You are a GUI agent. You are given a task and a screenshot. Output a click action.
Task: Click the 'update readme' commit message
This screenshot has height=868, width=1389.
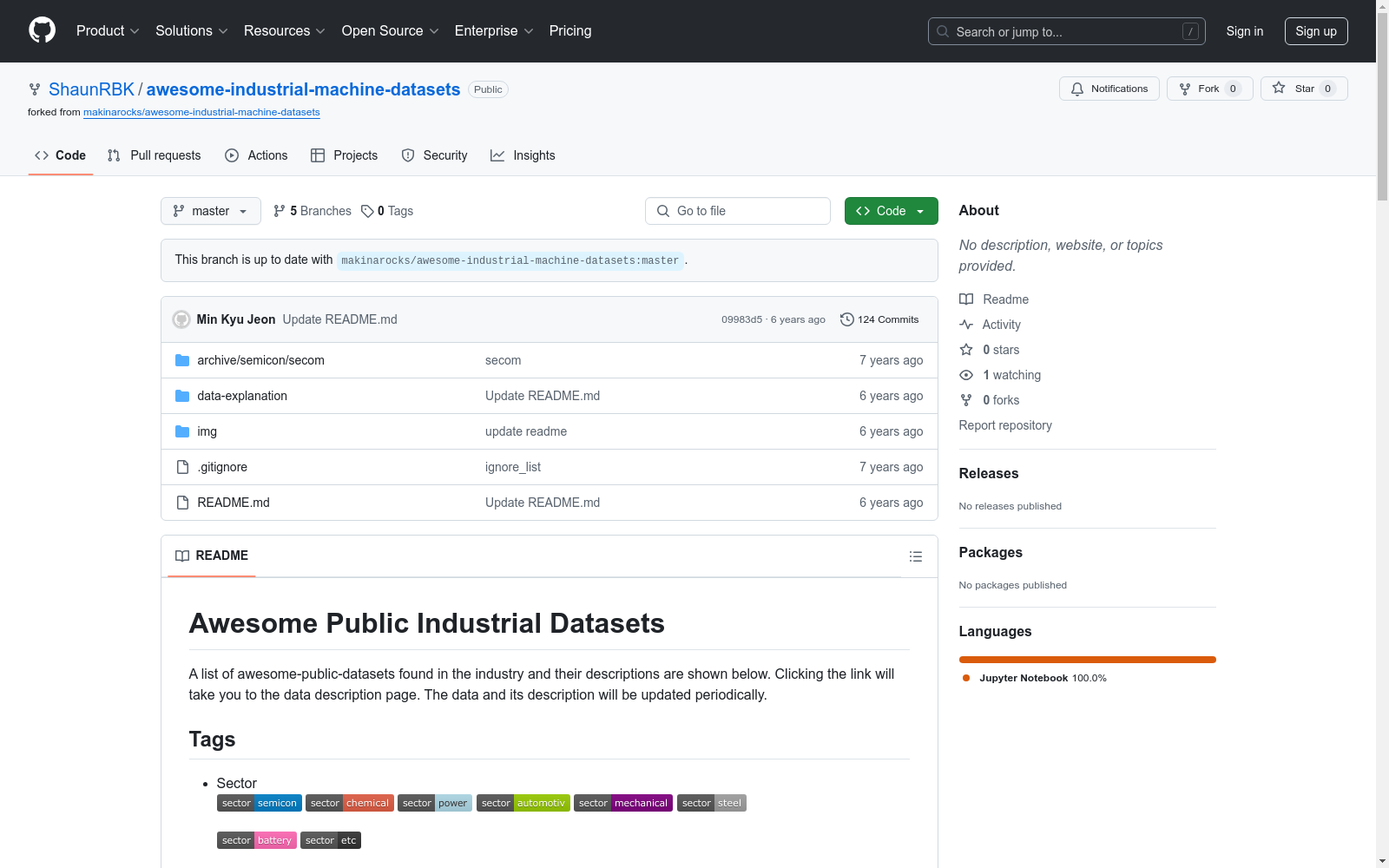tap(526, 431)
